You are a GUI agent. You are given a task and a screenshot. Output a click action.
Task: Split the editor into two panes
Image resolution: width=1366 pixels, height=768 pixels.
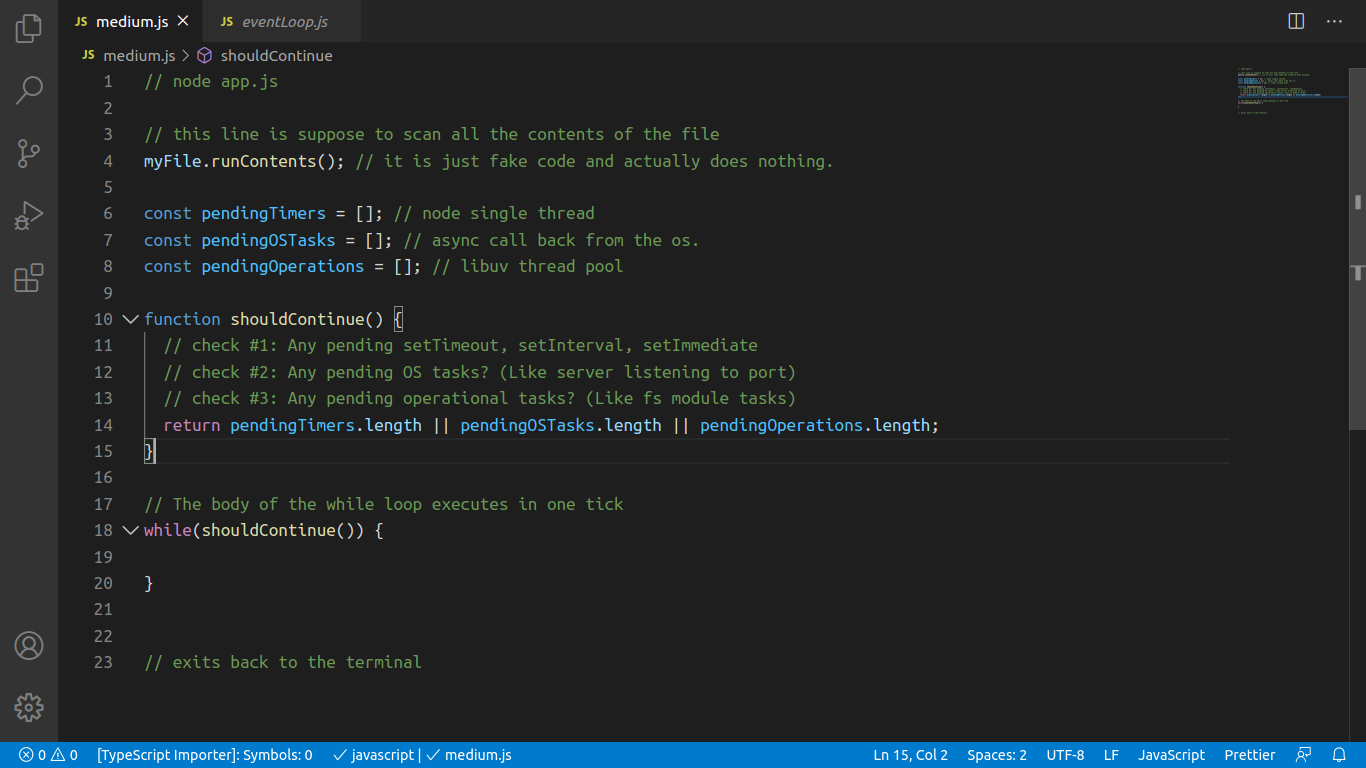1296,20
